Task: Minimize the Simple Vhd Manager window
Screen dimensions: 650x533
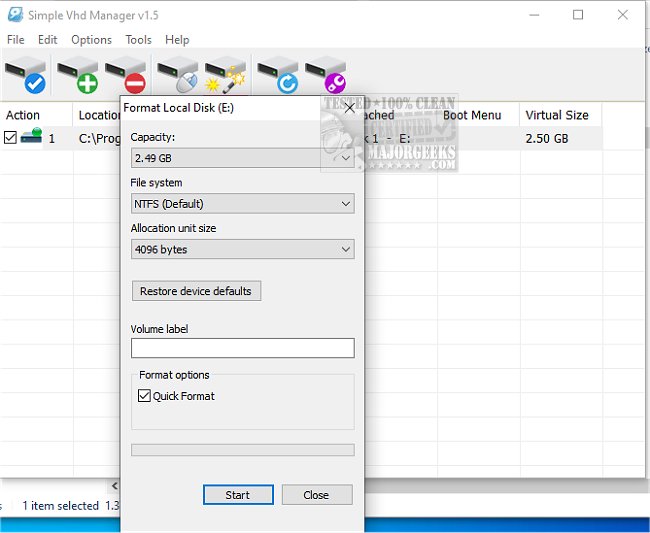Action: (534, 15)
